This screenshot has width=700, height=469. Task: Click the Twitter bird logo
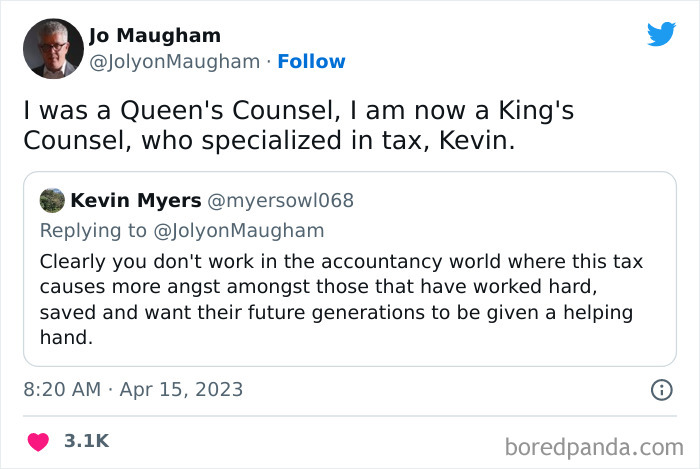(661, 34)
